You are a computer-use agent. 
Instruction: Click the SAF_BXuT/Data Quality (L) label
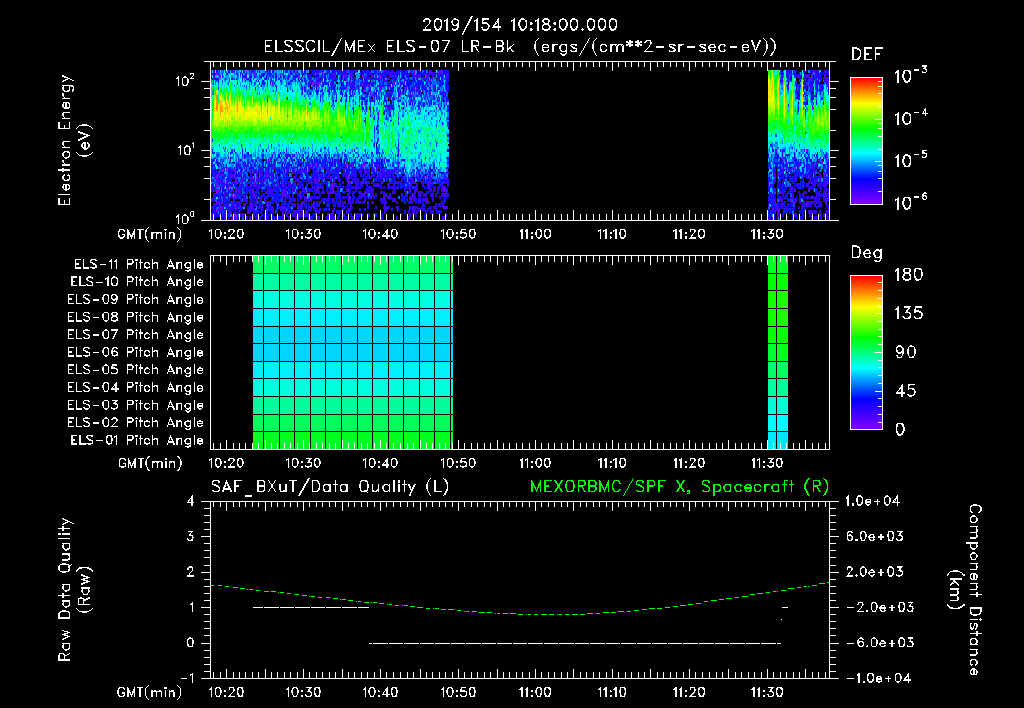pos(330,487)
